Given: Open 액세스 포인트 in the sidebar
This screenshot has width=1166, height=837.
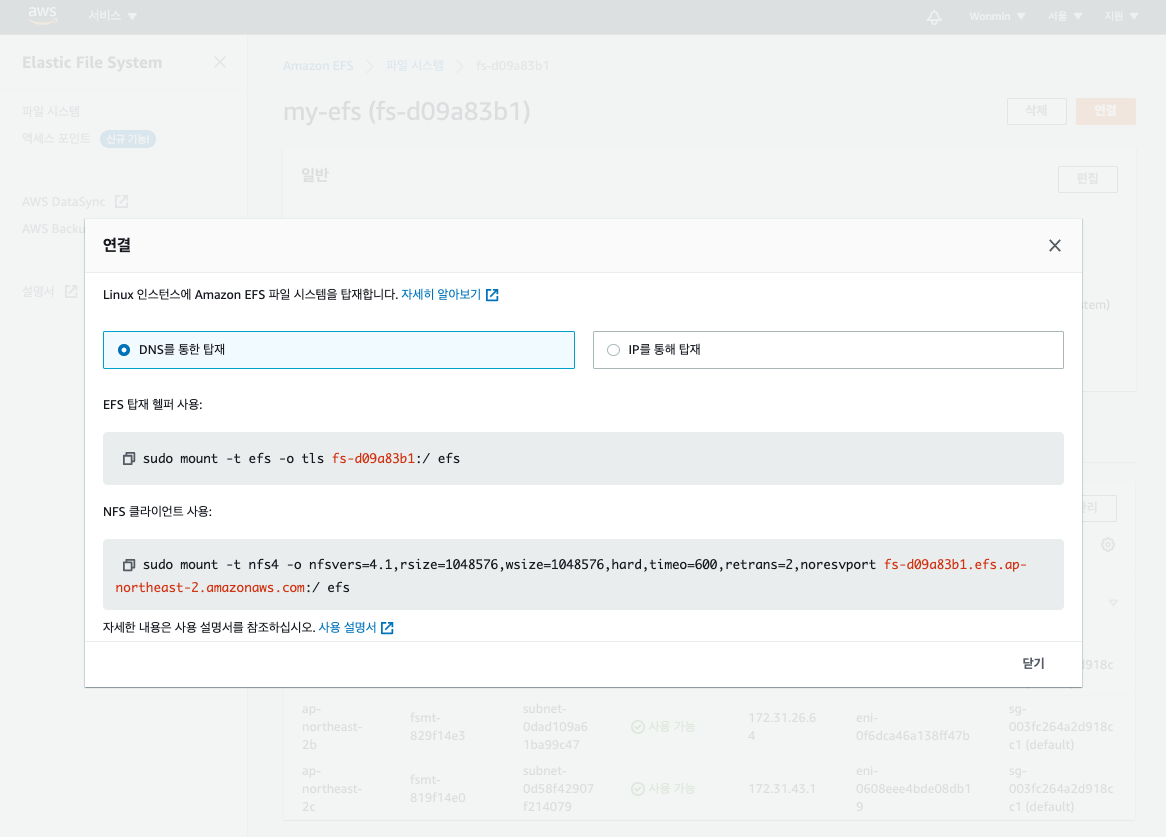Looking at the screenshot, I should (x=56, y=138).
